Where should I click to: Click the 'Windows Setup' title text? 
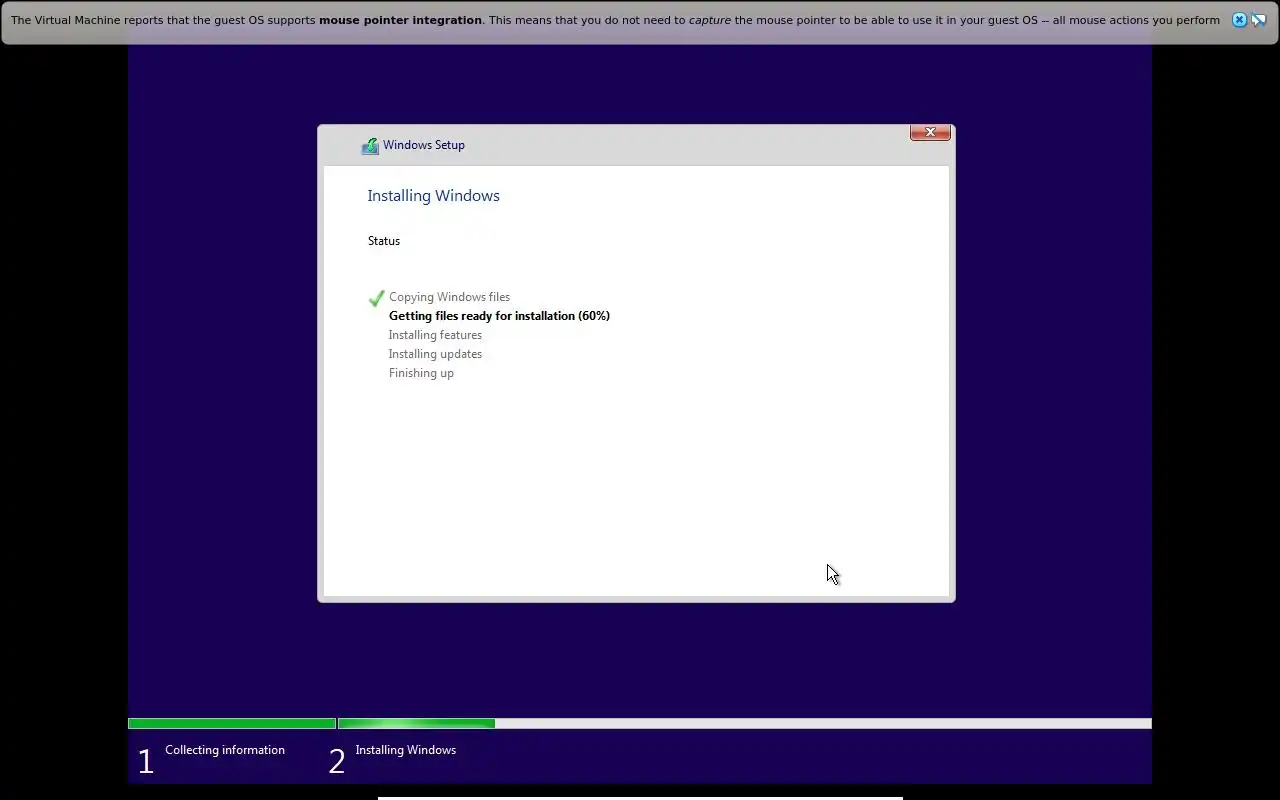[424, 145]
